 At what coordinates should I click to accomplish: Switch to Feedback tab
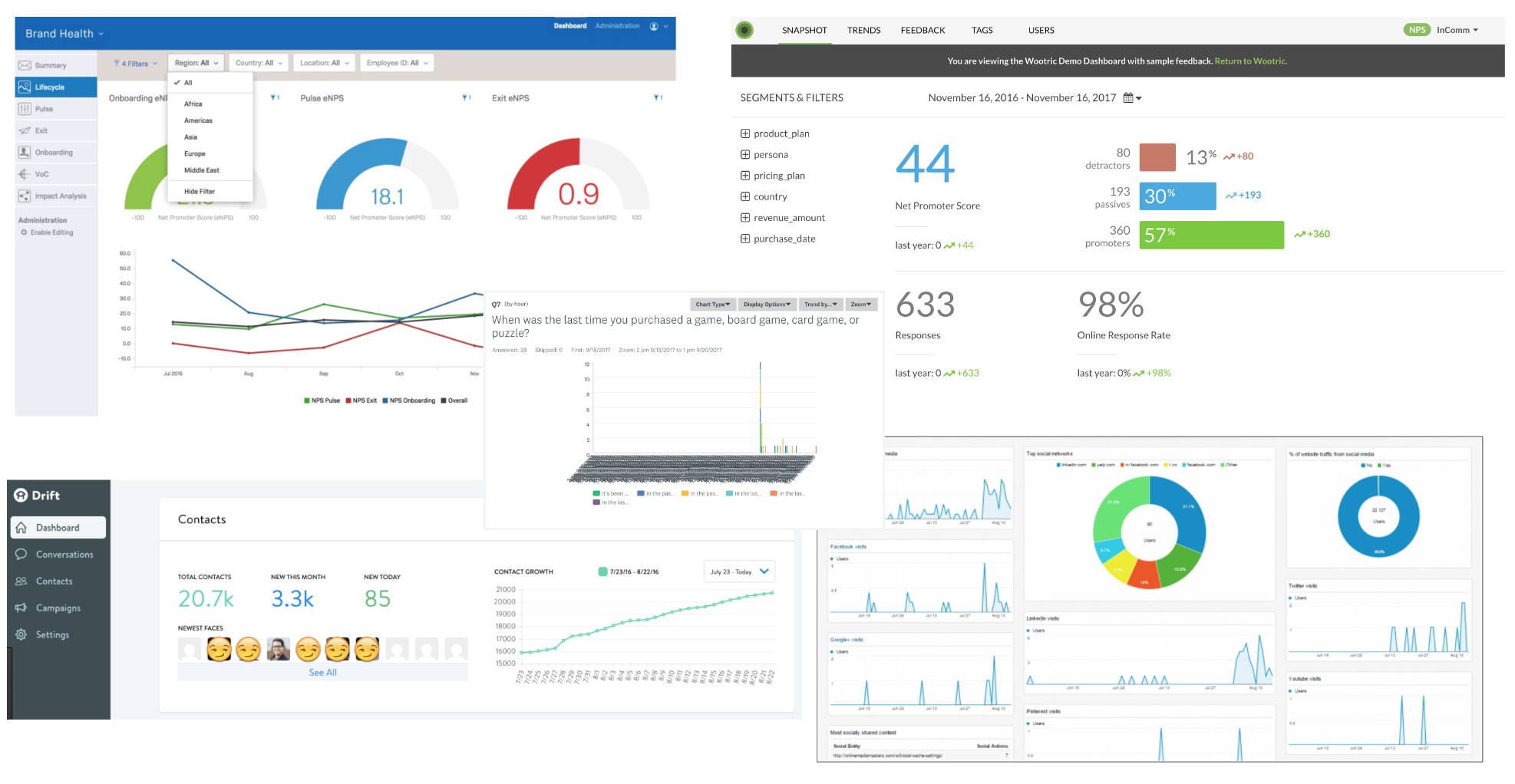tap(923, 30)
